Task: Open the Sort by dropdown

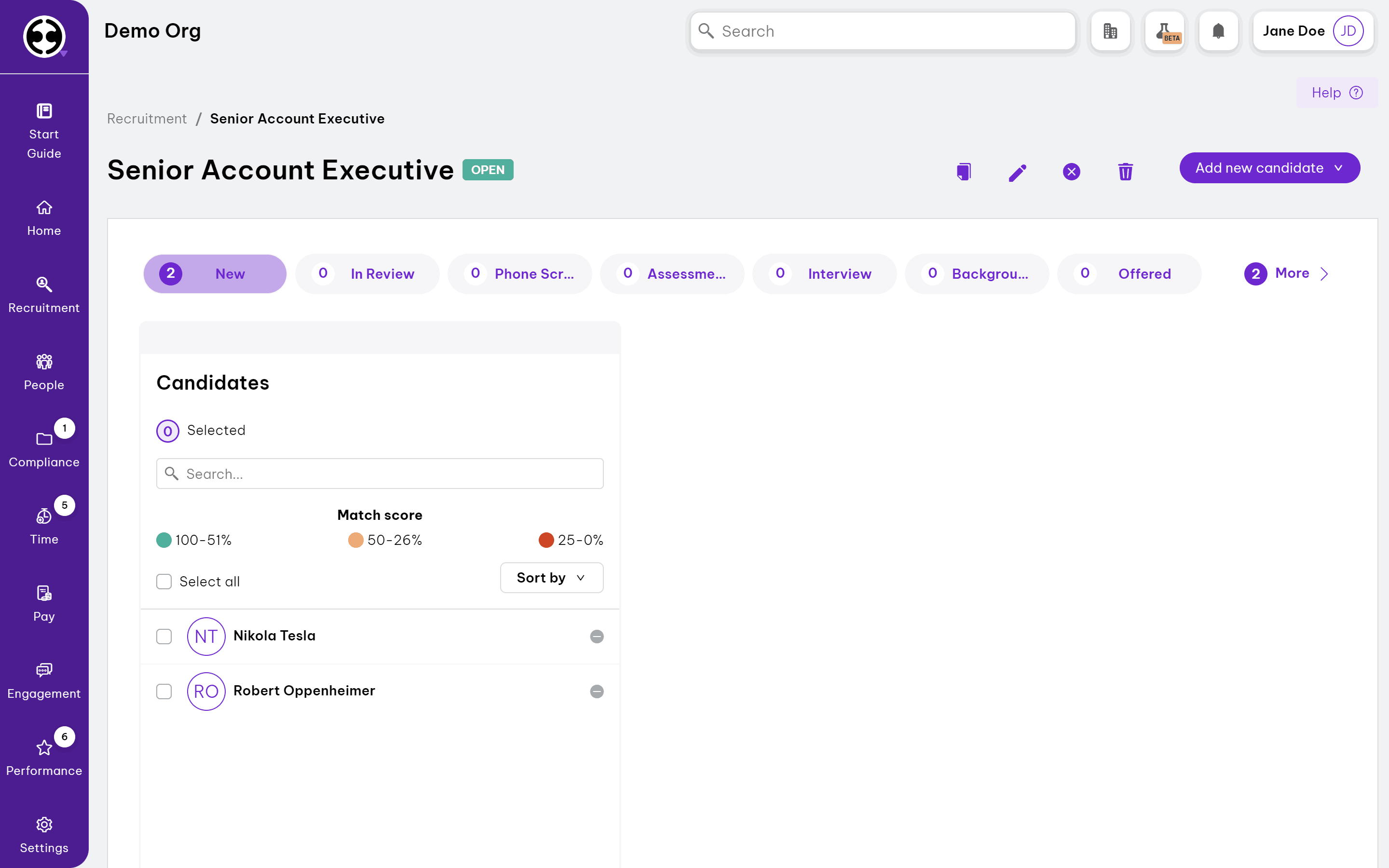Action: coord(551,578)
